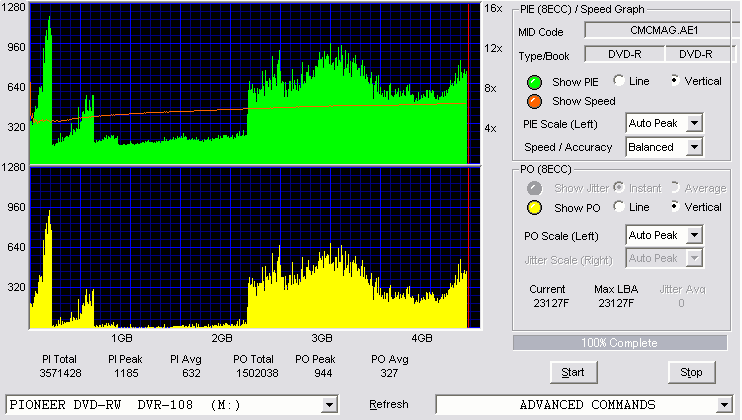Select Vertical mode for PO graph

[x=675, y=206]
